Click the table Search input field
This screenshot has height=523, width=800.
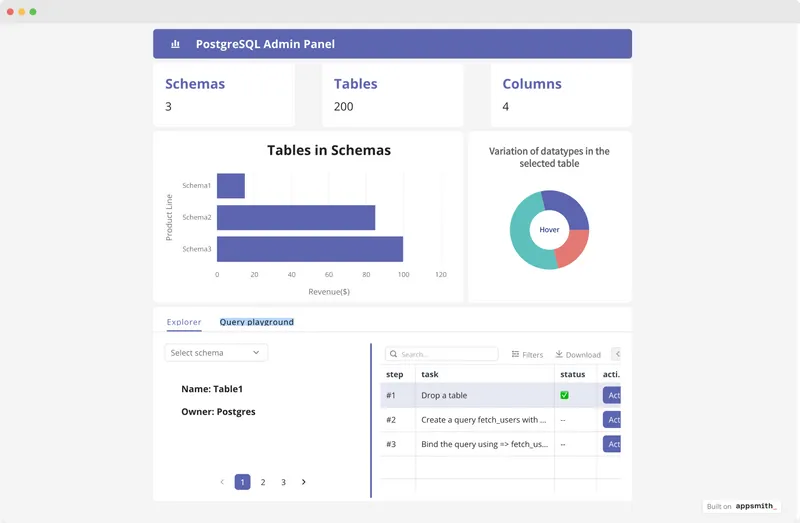pos(442,354)
